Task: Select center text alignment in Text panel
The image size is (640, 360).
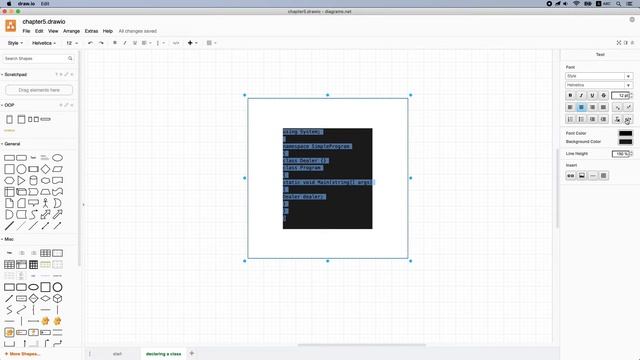Action: pyautogui.click(x=581, y=107)
